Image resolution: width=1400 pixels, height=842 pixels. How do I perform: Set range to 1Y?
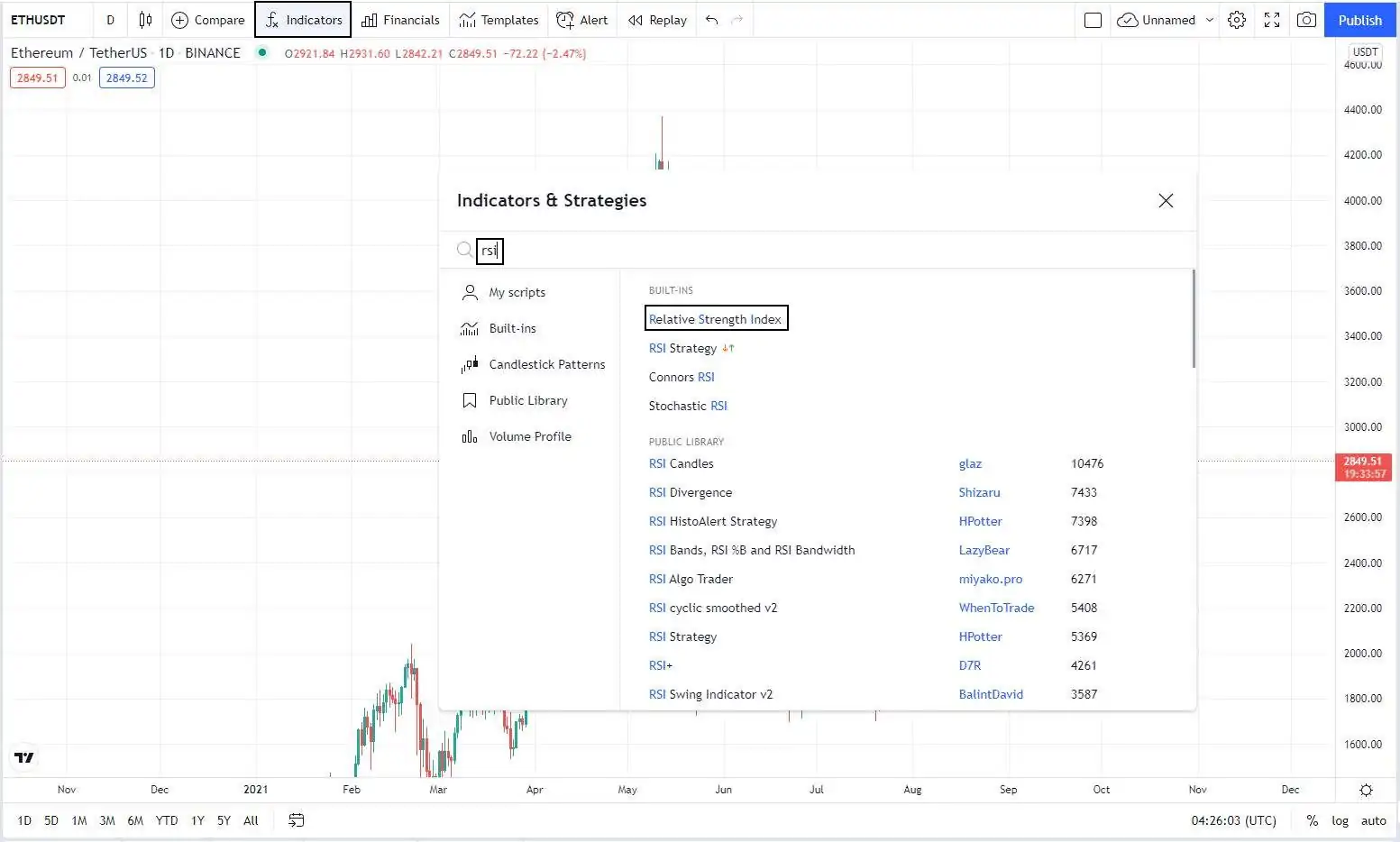[x=197, y=820]
